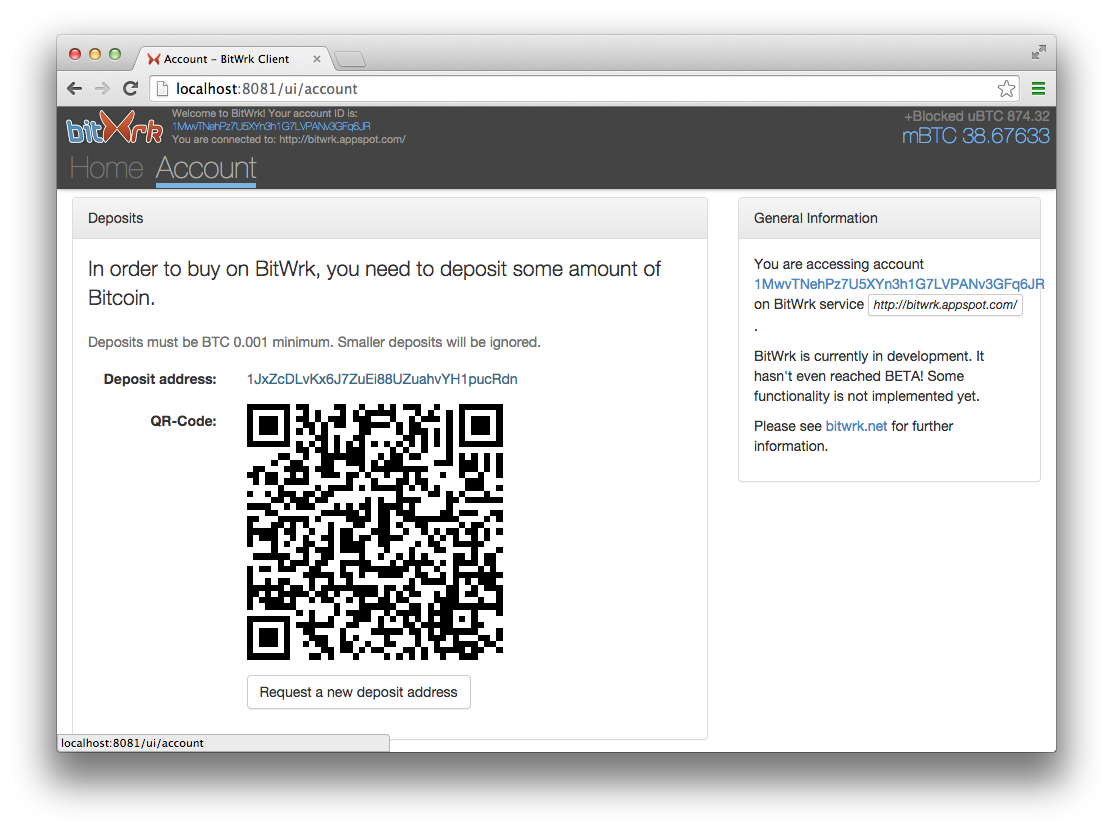The width and height of the screenshot is (1113, 831).
Task: Click the browser back arrow
Action: click(75, 89)
